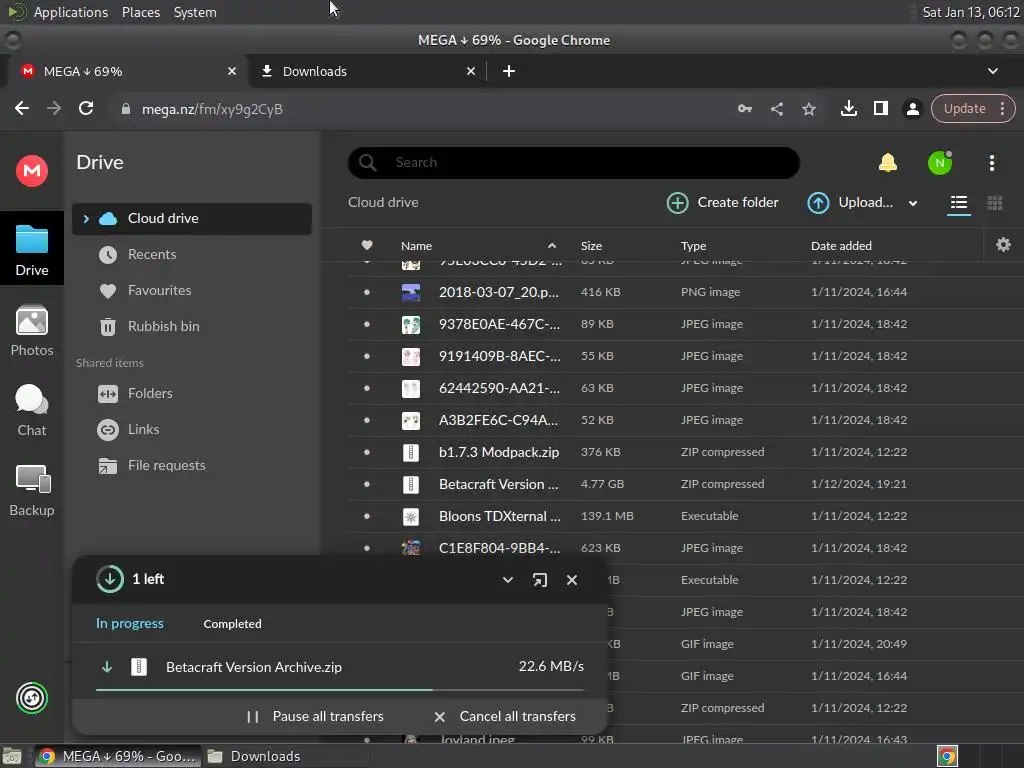Viewport: 1024px width, 768px height.
Task: Open the Photos section
Action: click(31, 330)
